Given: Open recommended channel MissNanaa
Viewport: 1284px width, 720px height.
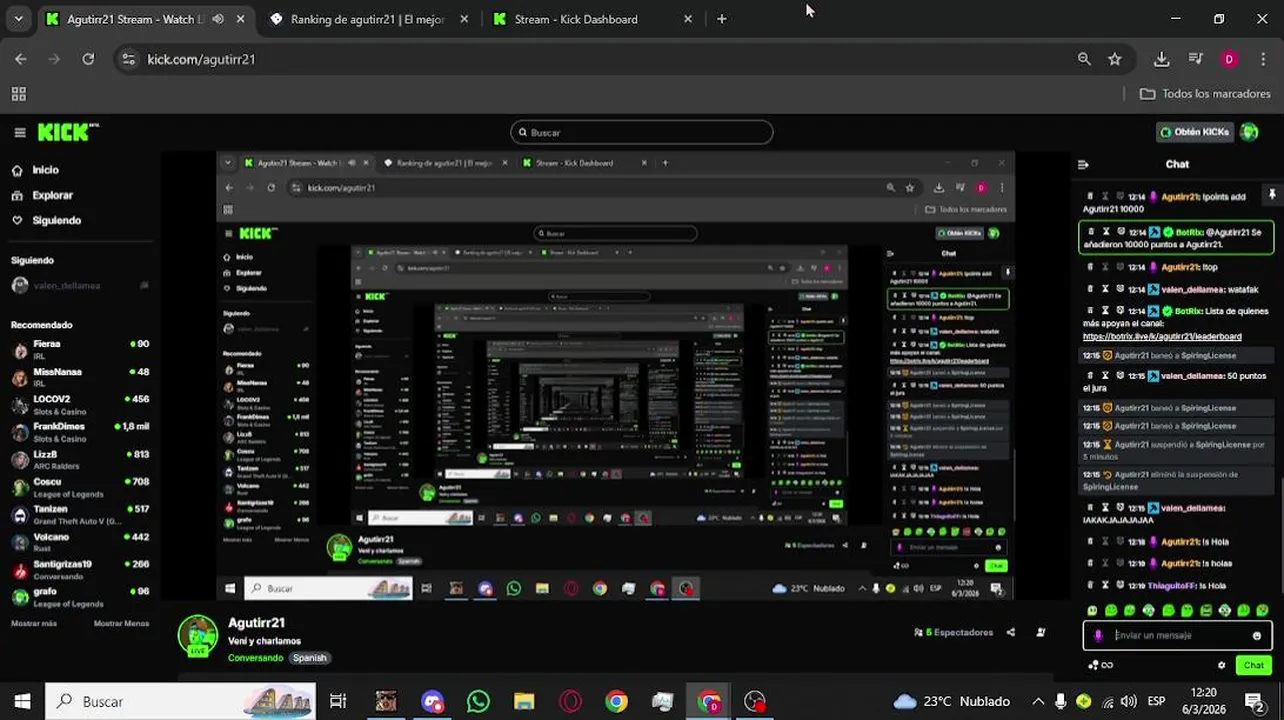Looking at the screenshot, I should [80, 377].
